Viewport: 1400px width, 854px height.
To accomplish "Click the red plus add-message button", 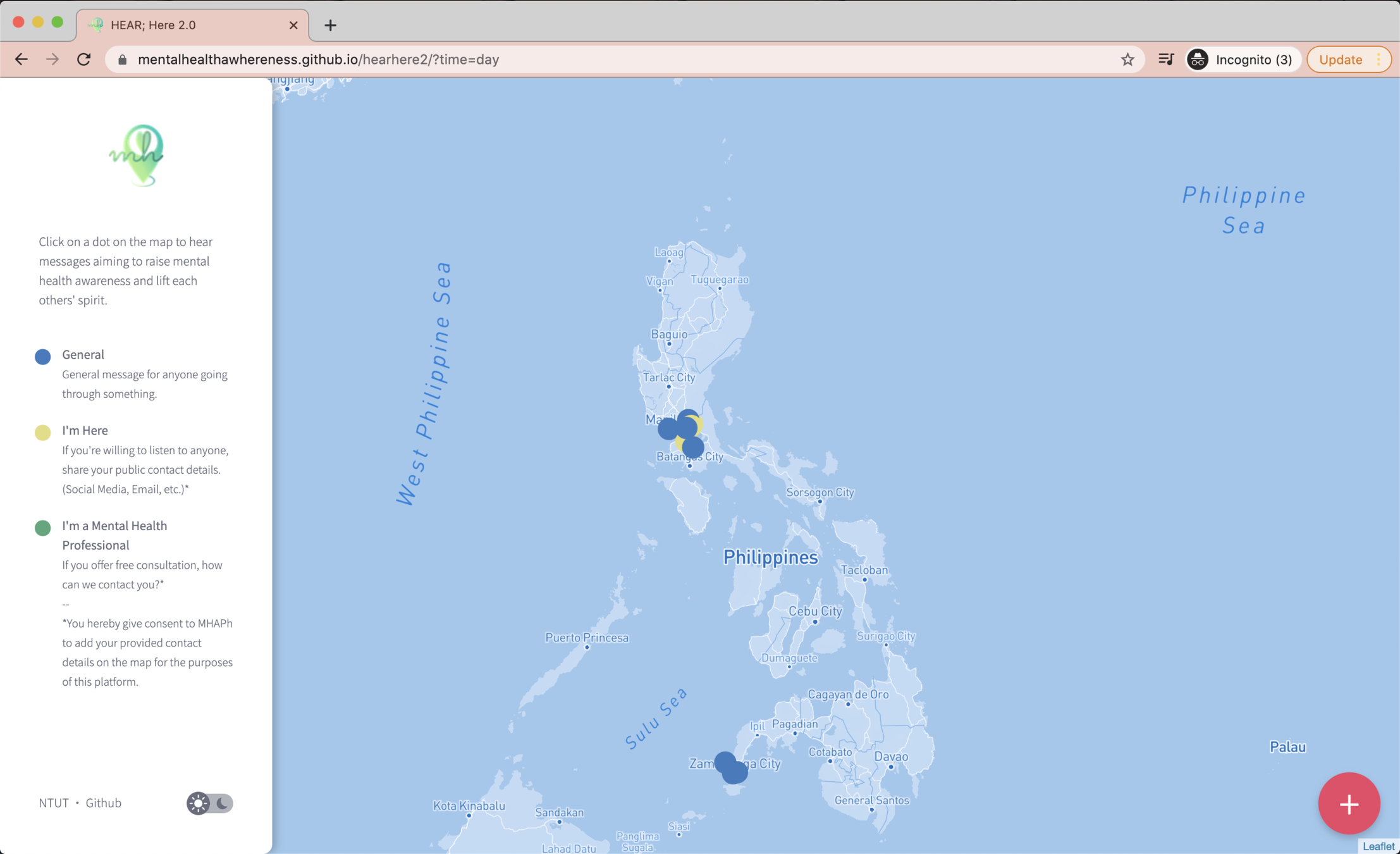I will tap(1348, 803).
